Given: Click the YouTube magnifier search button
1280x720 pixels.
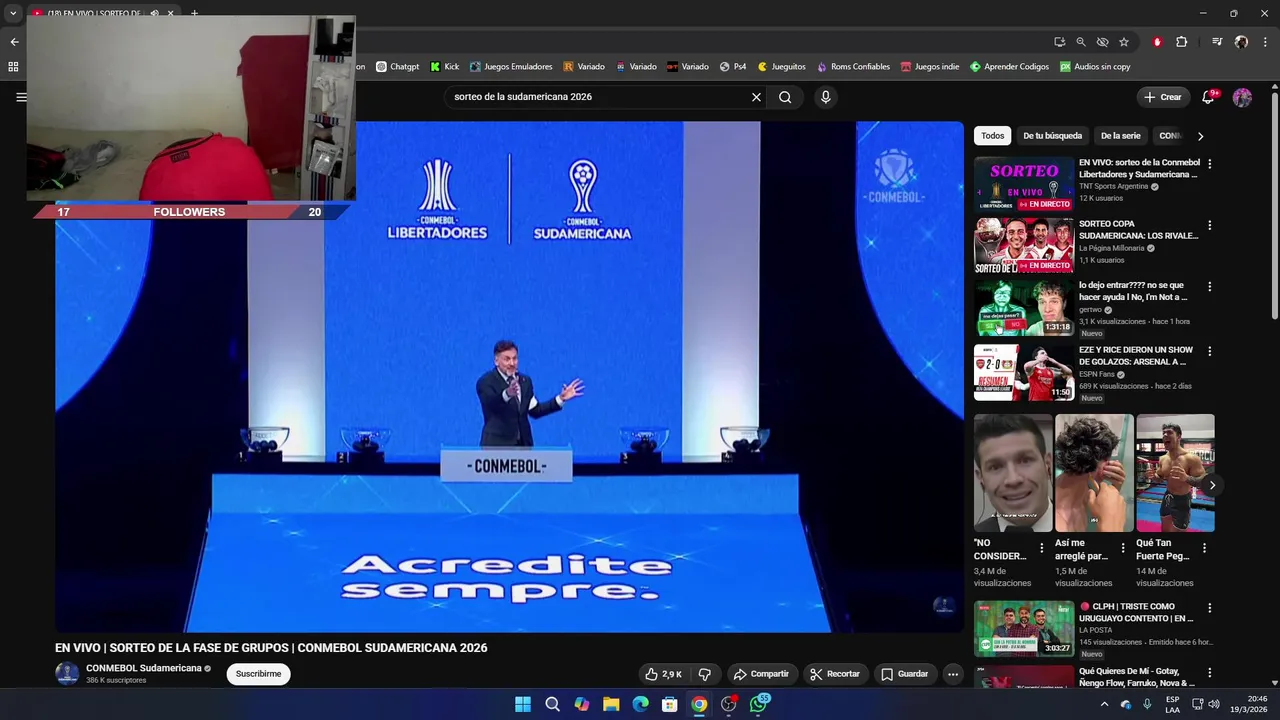Looking at the screenshot, I should [785, 97].
